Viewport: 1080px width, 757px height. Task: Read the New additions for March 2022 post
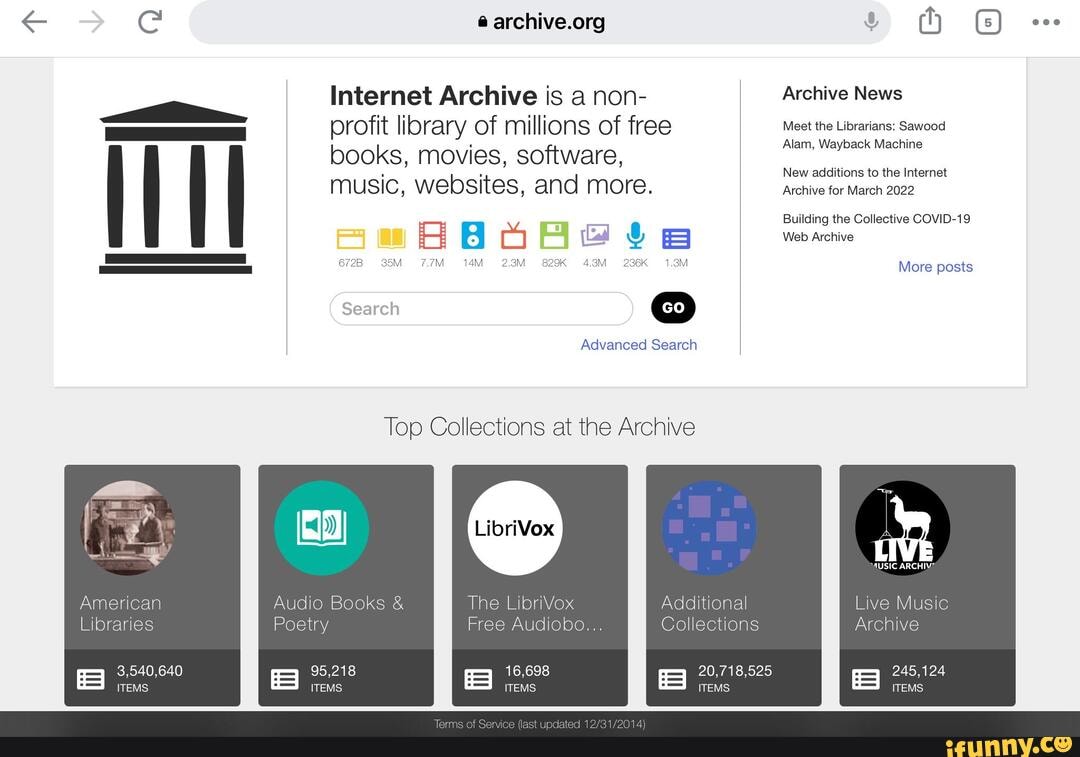pos(864,181)
